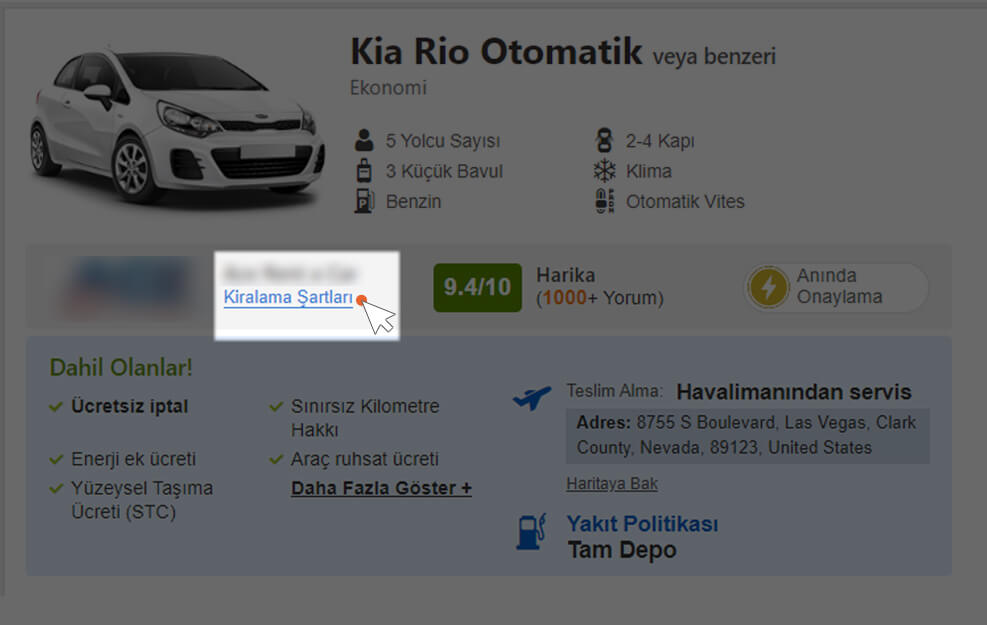
Task: Click the Yakıt Politikası heading
Action: (x=642, y=524)
